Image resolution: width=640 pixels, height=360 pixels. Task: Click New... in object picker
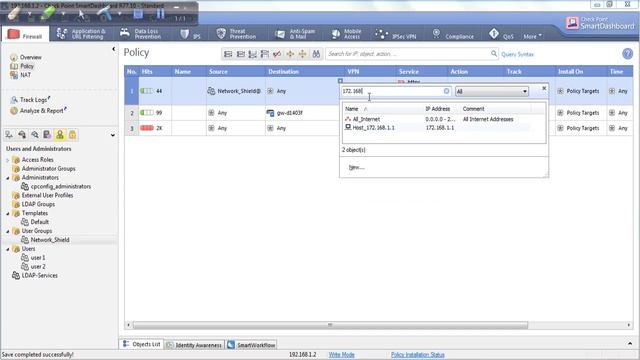pos(356,167)
